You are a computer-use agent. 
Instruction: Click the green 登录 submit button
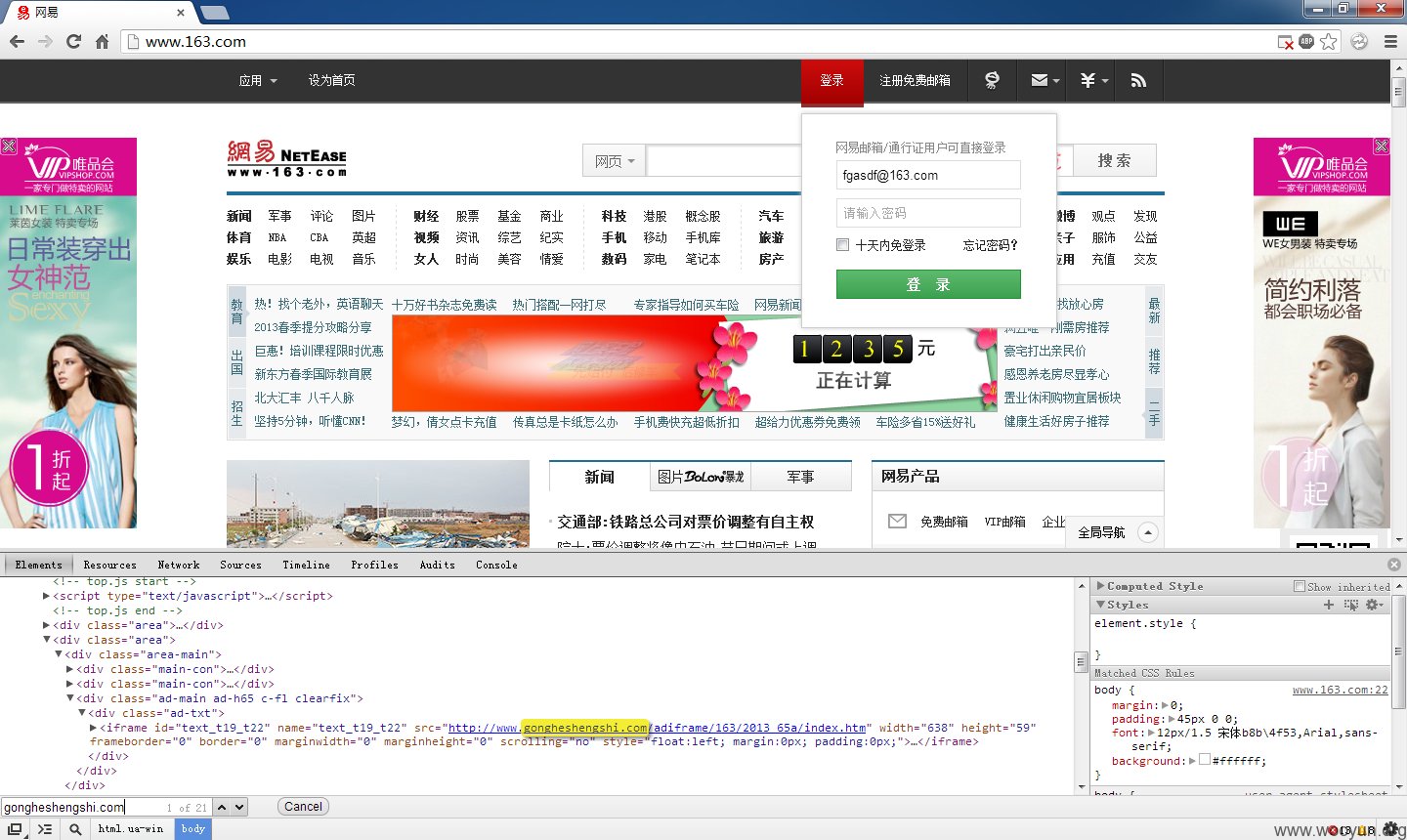click(x=928, y=284)
